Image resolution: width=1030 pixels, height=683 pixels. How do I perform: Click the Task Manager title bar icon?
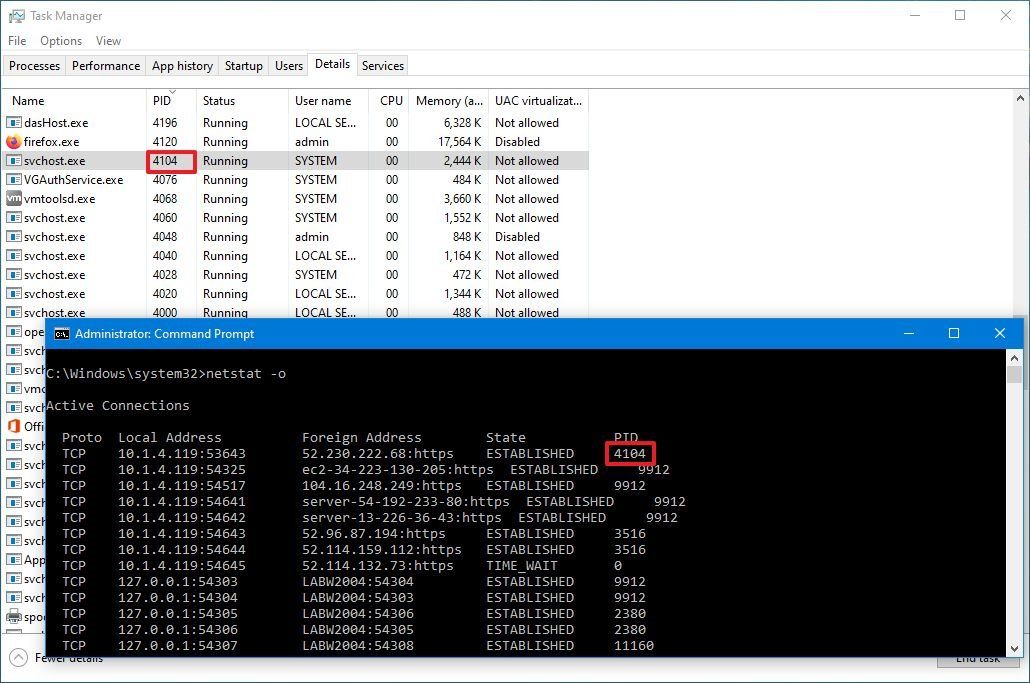(x=16, y=15)
